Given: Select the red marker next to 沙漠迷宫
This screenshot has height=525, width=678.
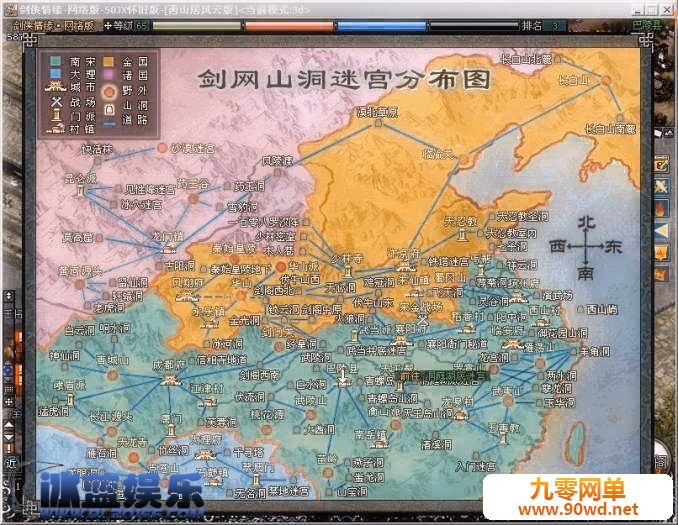Looking at the screenshot, I should [162, 148].
